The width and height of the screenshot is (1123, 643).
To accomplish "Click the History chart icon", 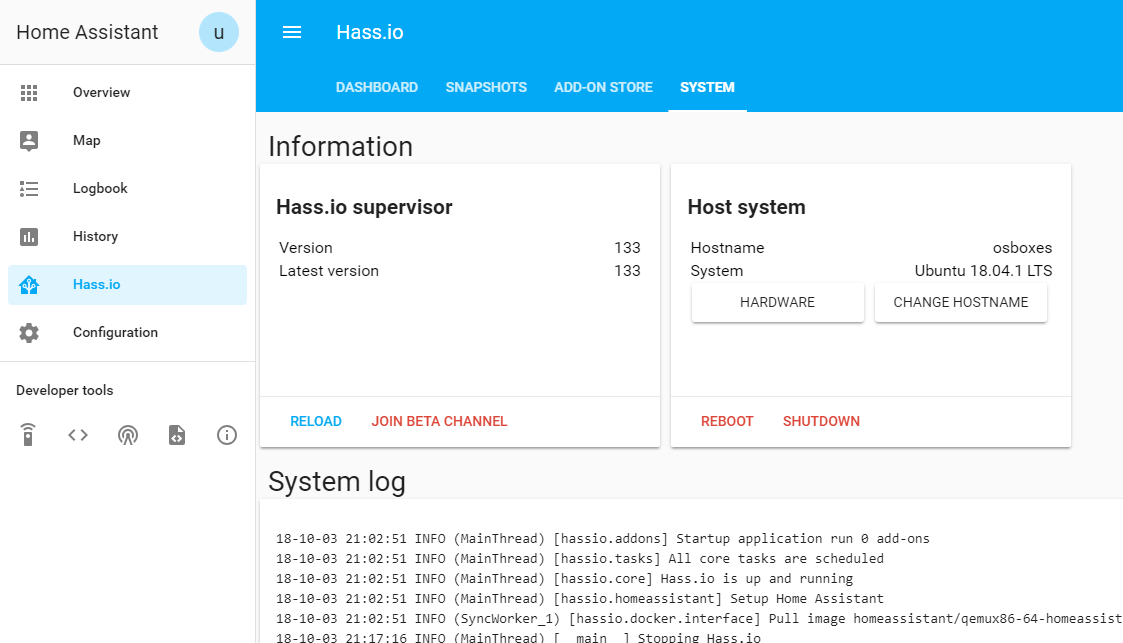I will tap(29, 237).
